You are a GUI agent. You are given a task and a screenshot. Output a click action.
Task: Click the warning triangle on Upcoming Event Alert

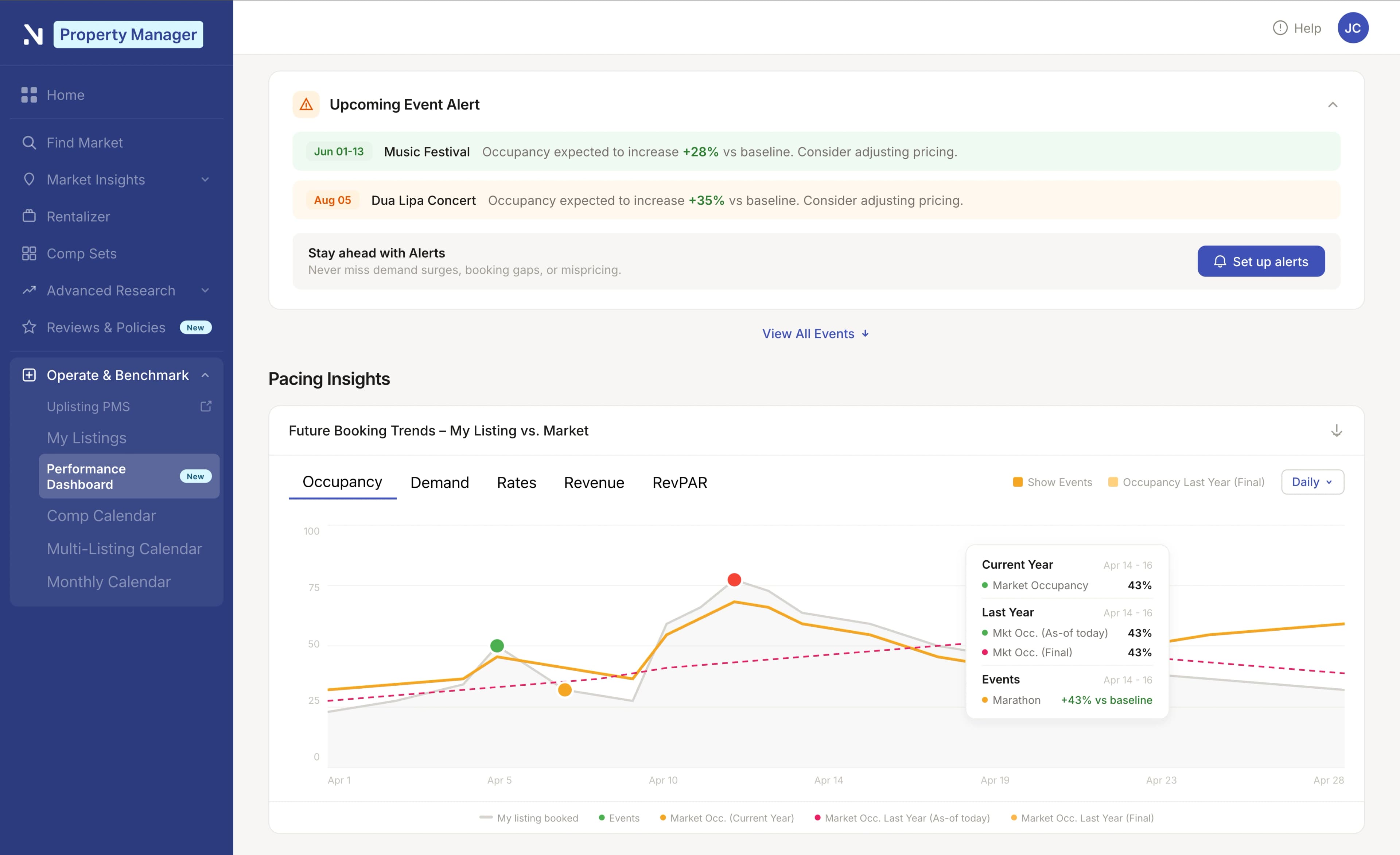(306, 104)
